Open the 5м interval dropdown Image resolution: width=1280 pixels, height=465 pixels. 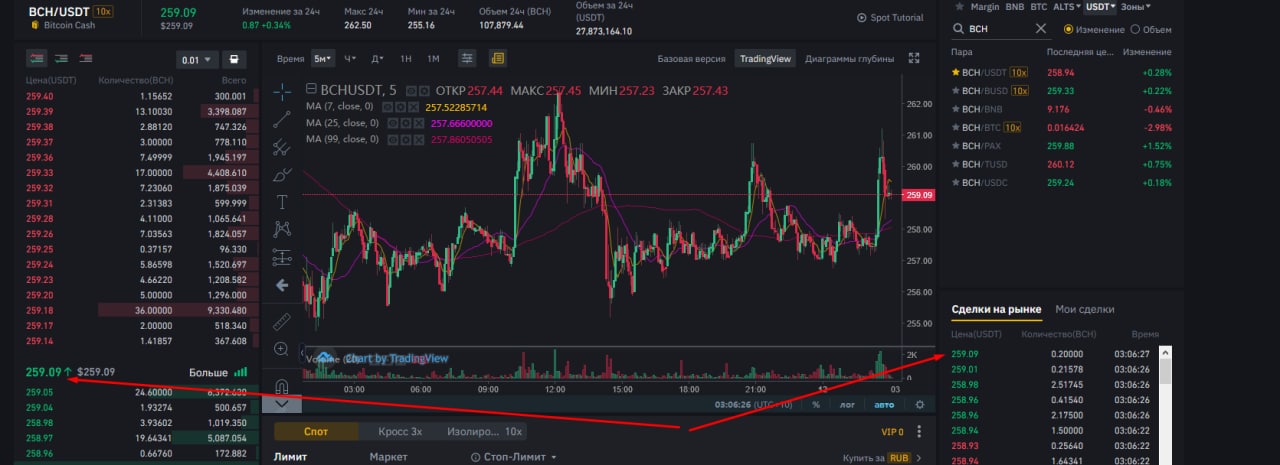coord(323,58)
